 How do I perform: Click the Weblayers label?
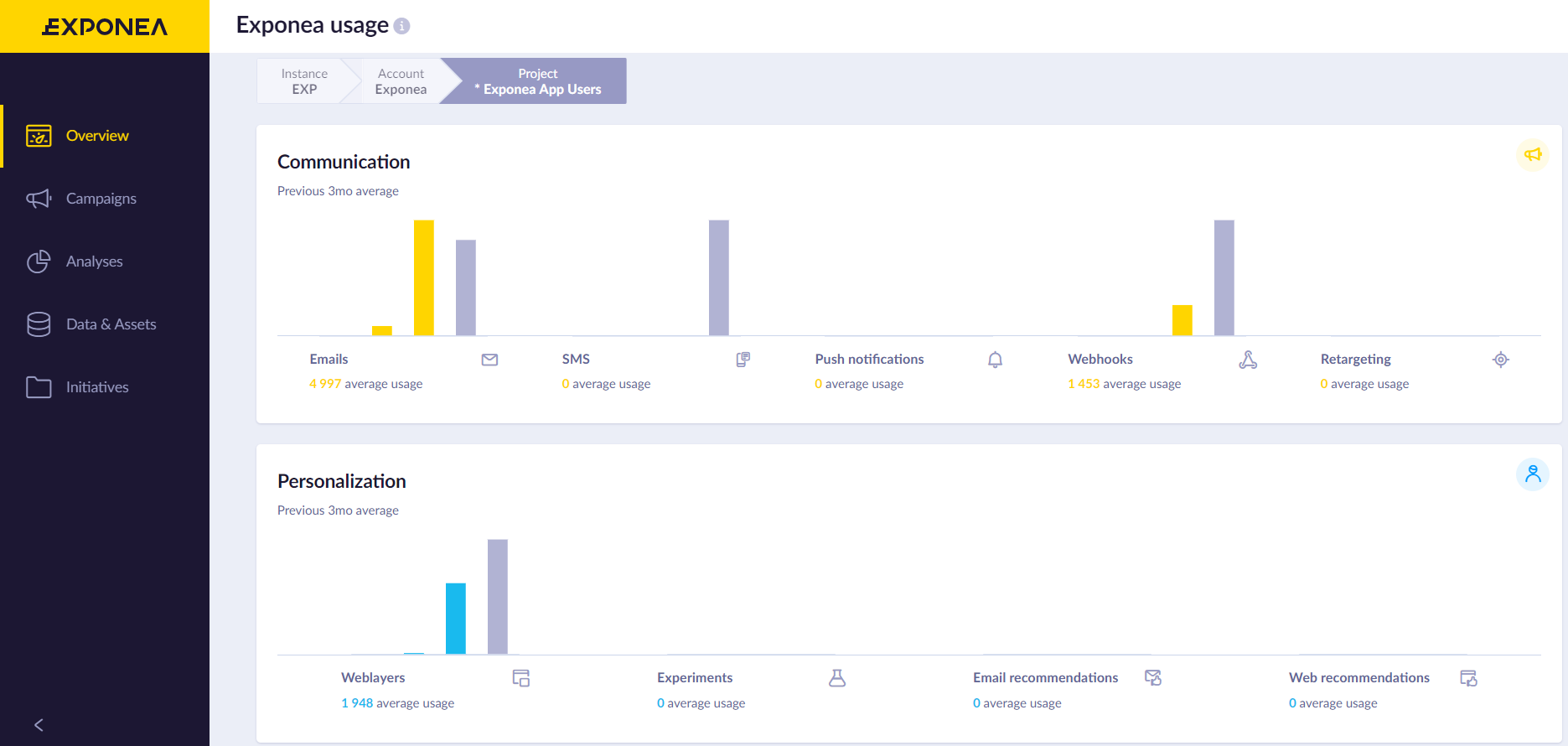(x=373, y=677)
